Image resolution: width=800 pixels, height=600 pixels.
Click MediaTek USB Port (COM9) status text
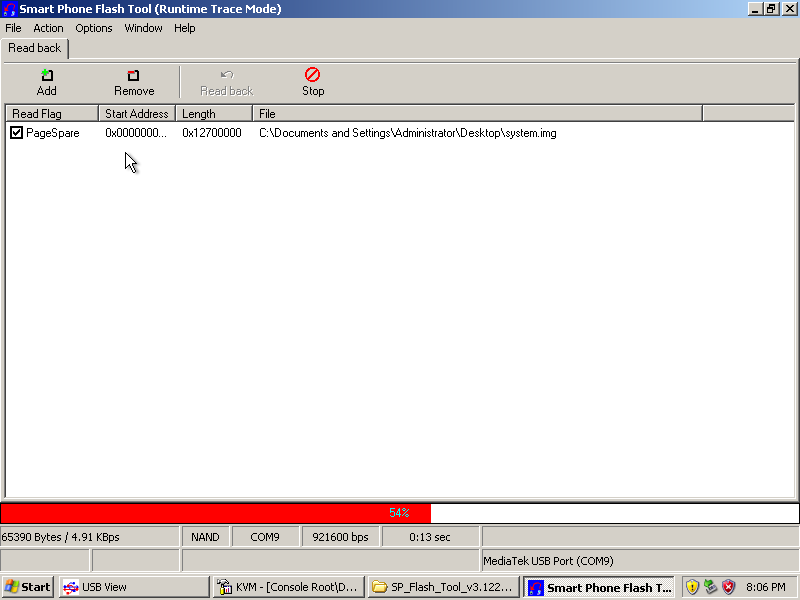point(548,561)
